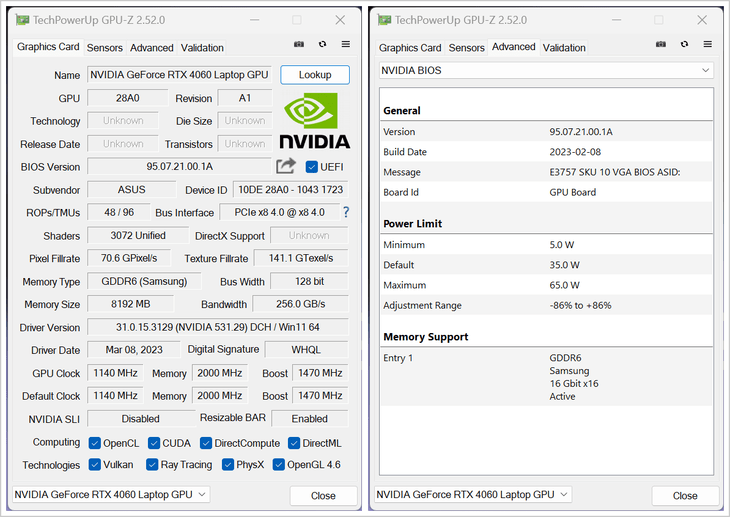730x517 pixels.
Task: Expand the NVIDIA BIOS dropdown
Action: (x=545, y=71)
